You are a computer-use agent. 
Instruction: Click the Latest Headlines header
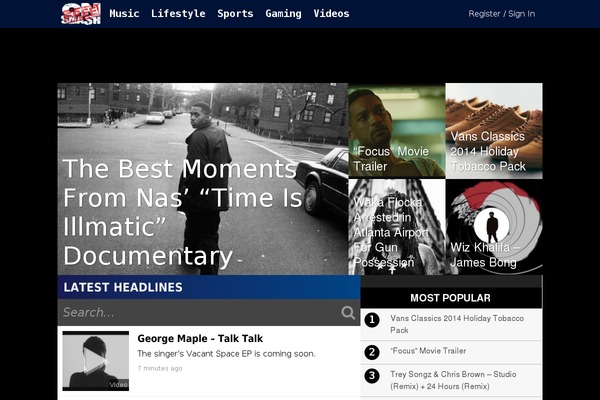209,287
